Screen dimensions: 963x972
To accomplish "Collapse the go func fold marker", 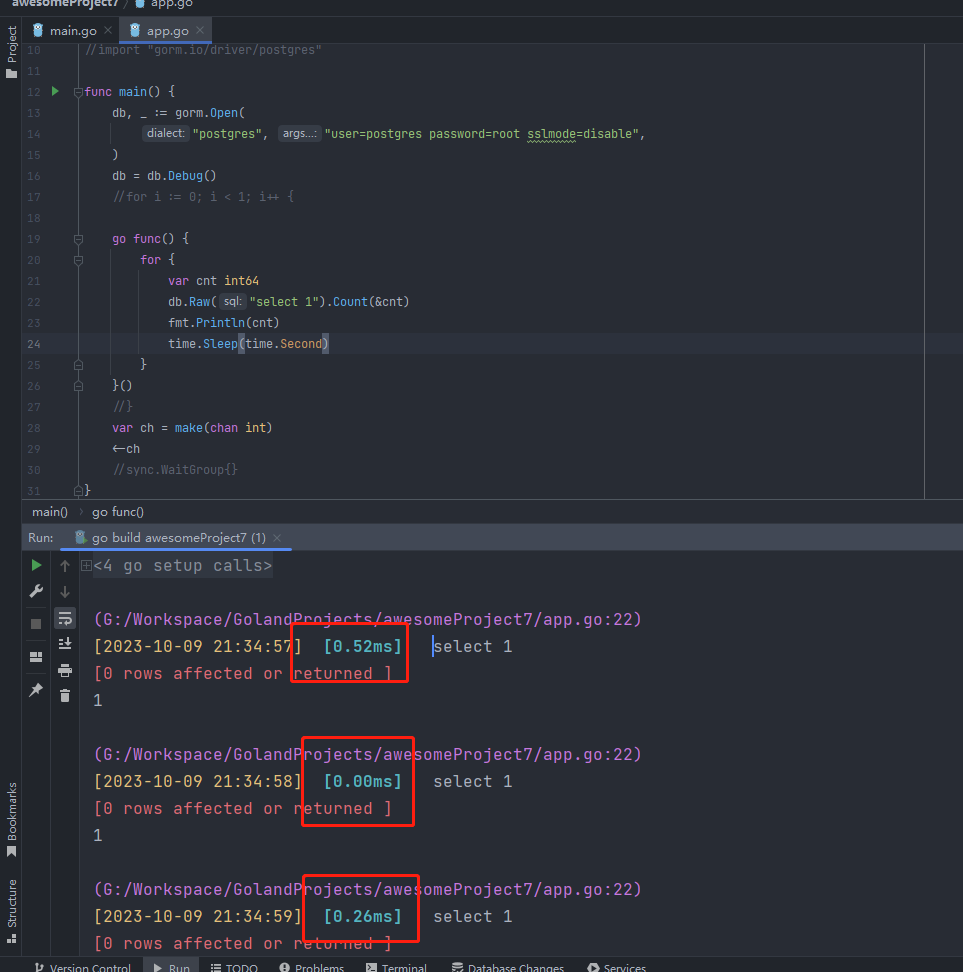I will (x=78, y=239).
